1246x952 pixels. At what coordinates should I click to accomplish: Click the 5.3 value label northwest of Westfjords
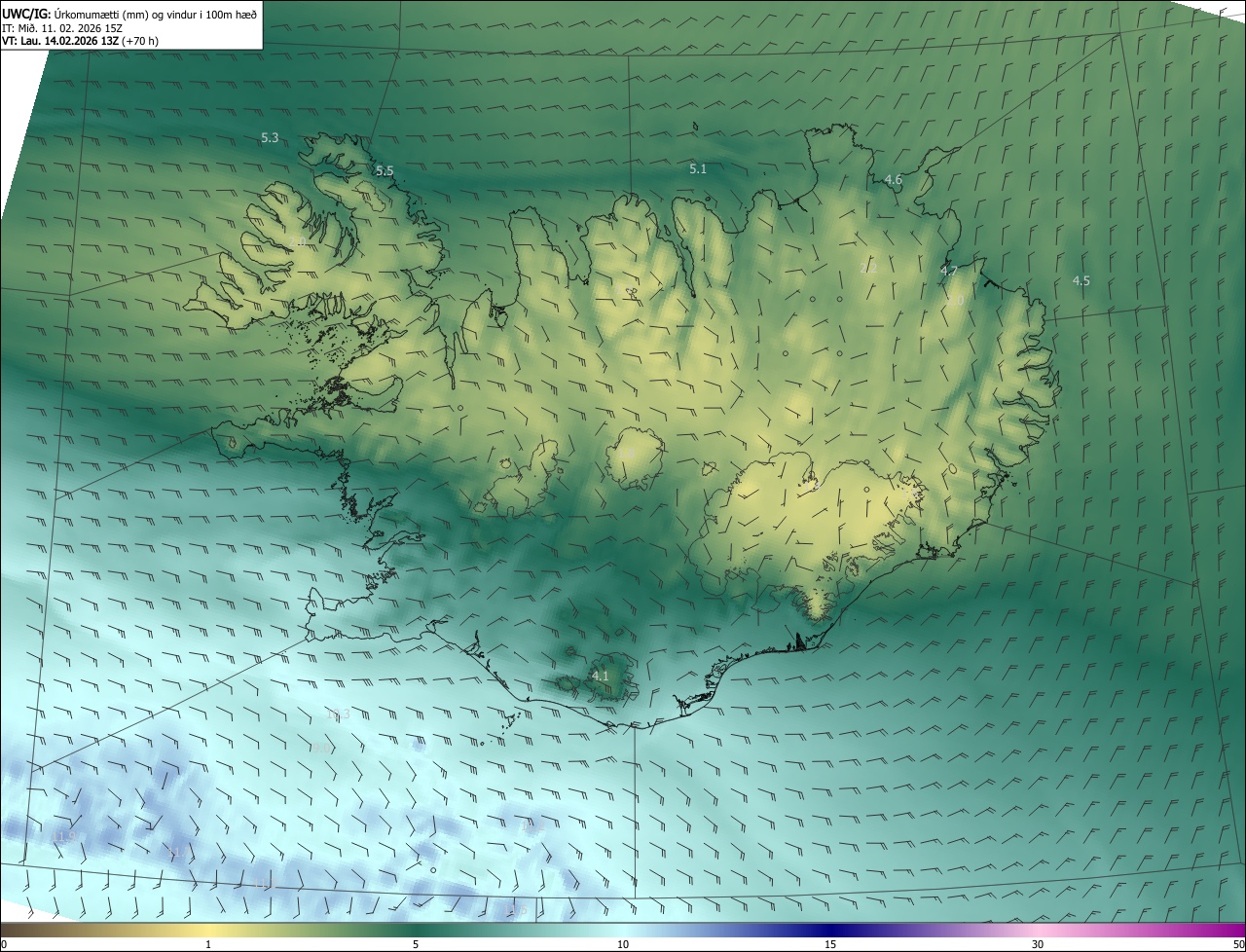[270, 138]
